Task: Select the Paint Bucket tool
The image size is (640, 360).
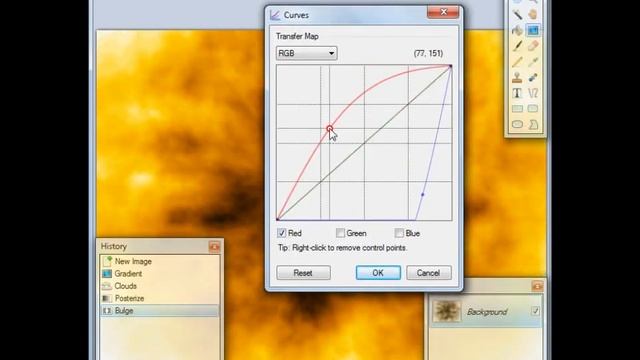Action: tap(518, 30)
